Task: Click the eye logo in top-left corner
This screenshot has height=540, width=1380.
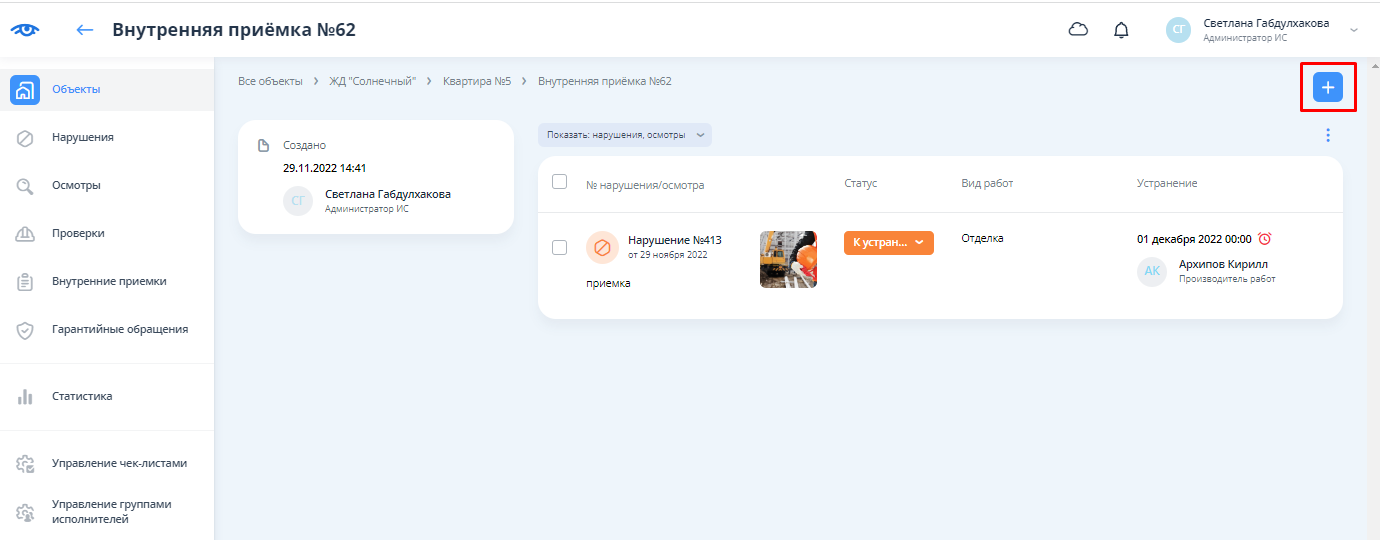Action: tap(25, 30)
